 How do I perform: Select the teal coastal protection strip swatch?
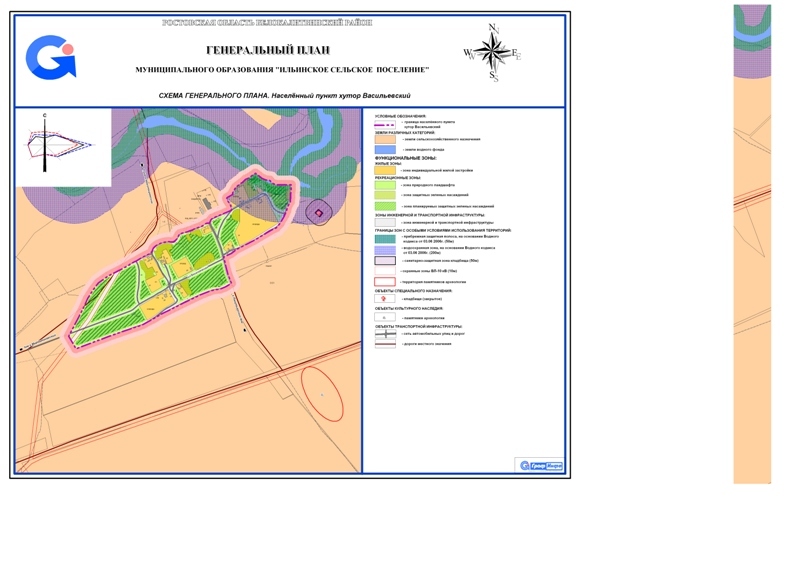tap(385, 238)
